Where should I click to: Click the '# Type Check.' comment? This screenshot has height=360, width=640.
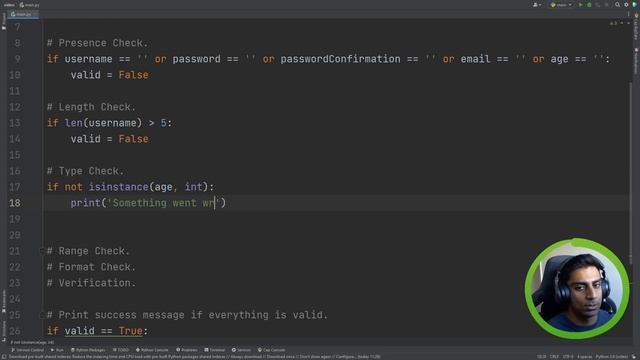coord(85,171)
